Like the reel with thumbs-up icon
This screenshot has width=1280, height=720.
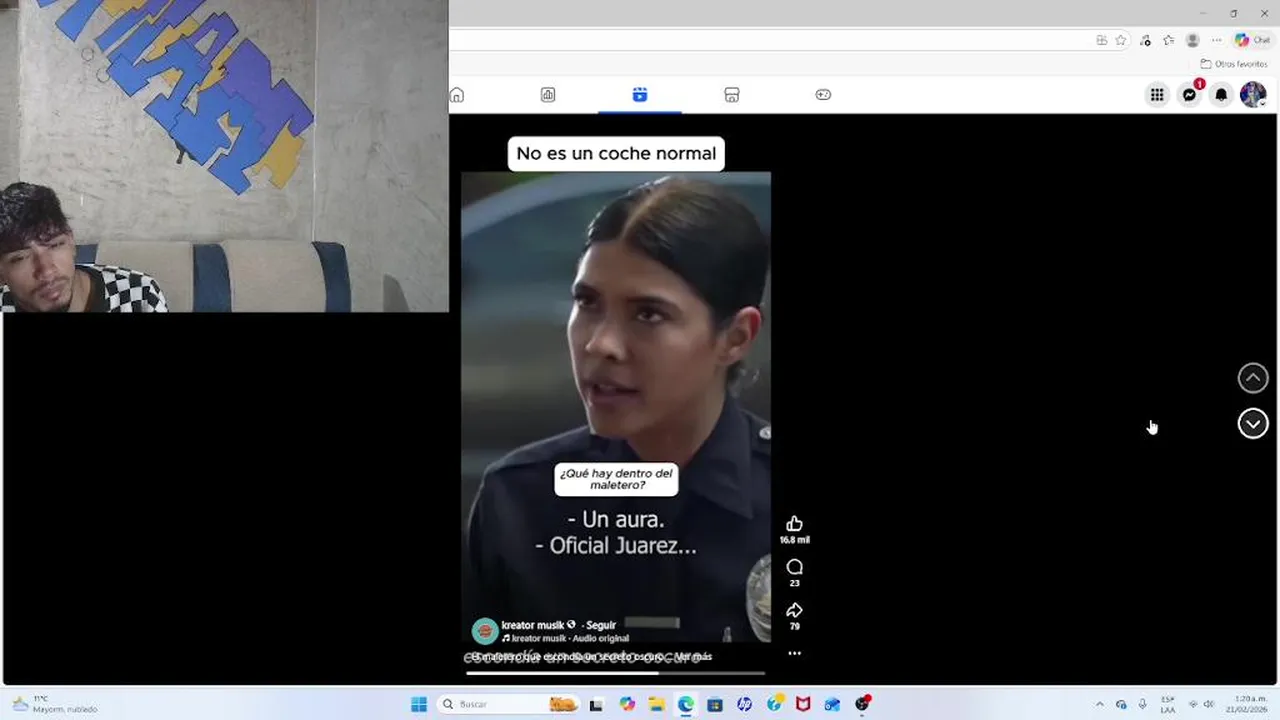pyautogui.click(x=794, y=524)
